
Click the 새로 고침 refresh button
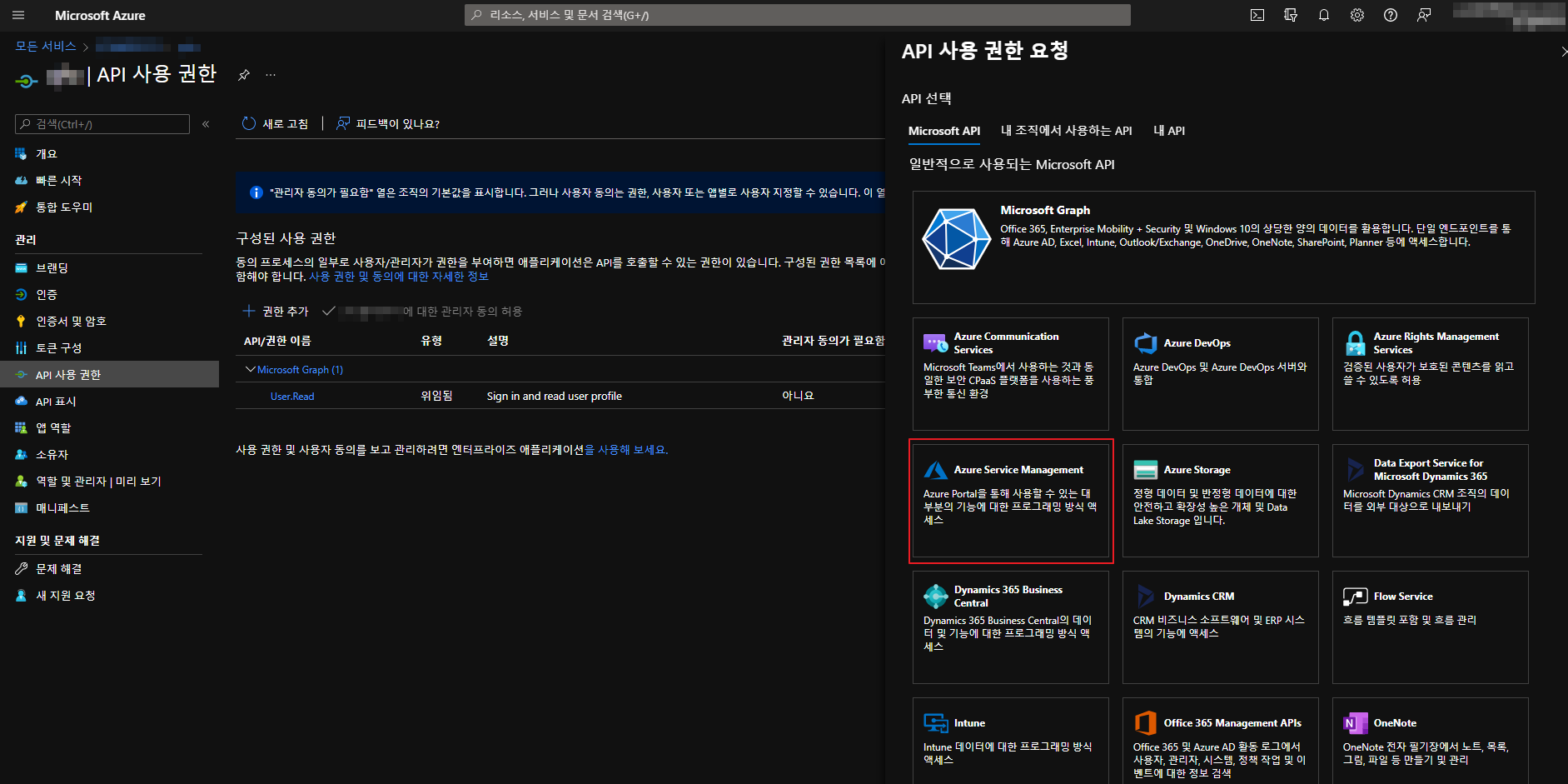point(276,123)
